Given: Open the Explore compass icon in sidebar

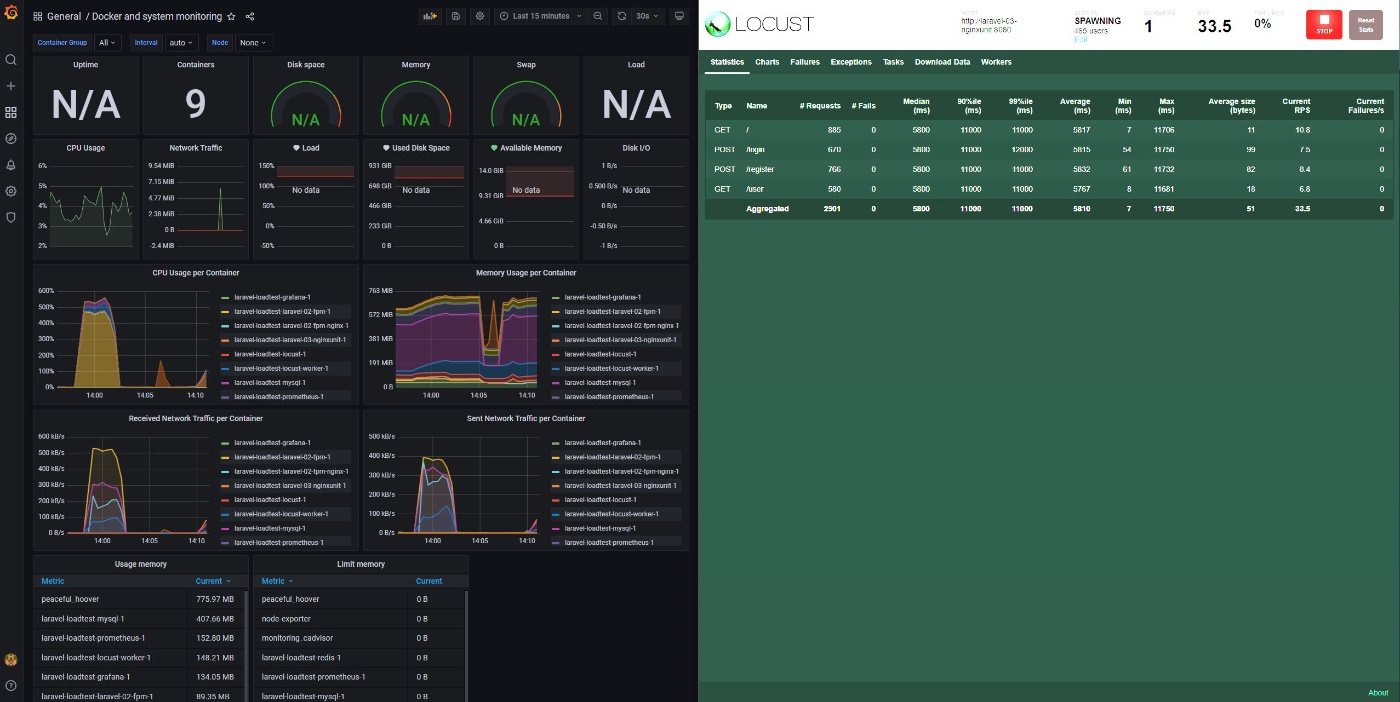Looking at the screenshot, I should click(x=11, y=138).
